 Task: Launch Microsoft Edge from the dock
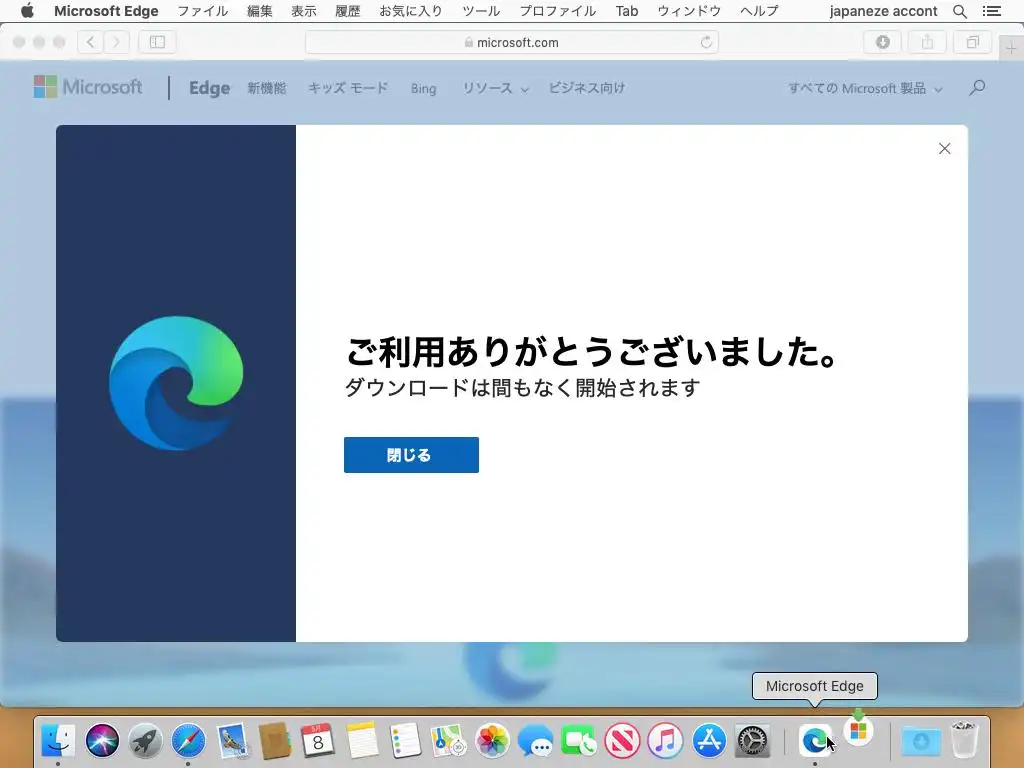(815, 741)
